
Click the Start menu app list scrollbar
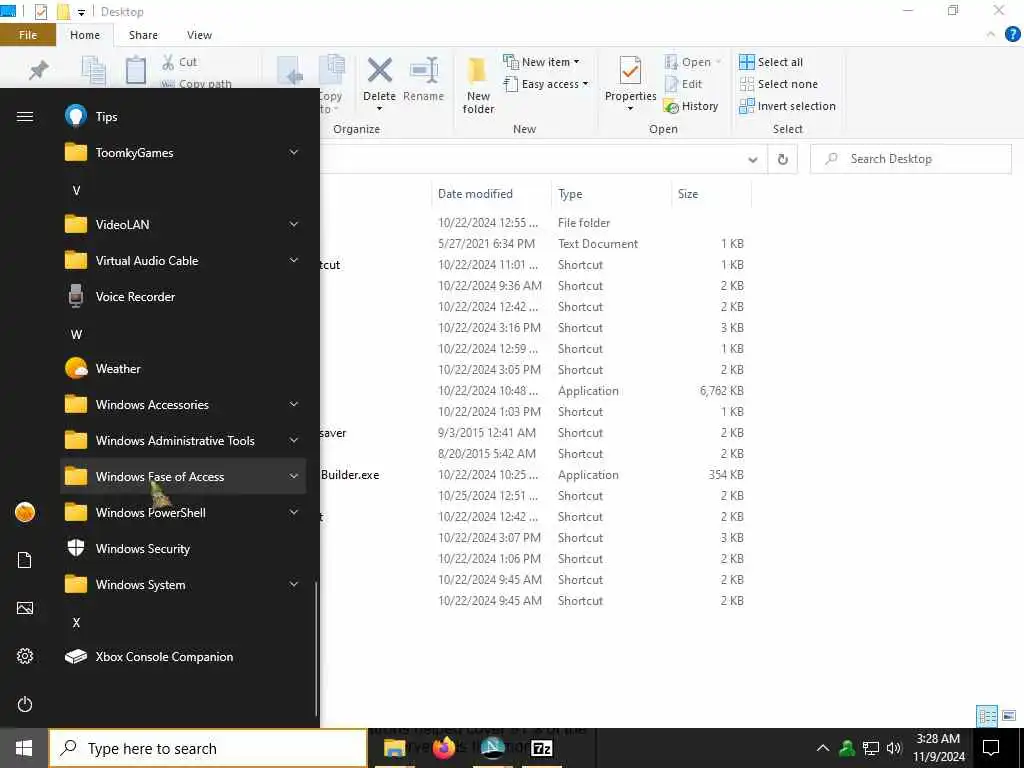(x=316, y=649)
